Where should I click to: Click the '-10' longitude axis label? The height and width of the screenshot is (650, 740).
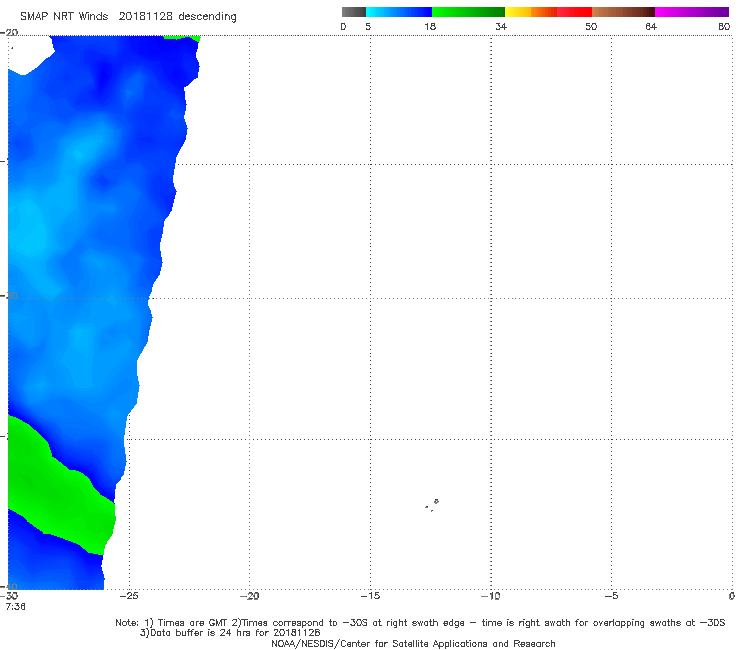[x=490, y=596]
